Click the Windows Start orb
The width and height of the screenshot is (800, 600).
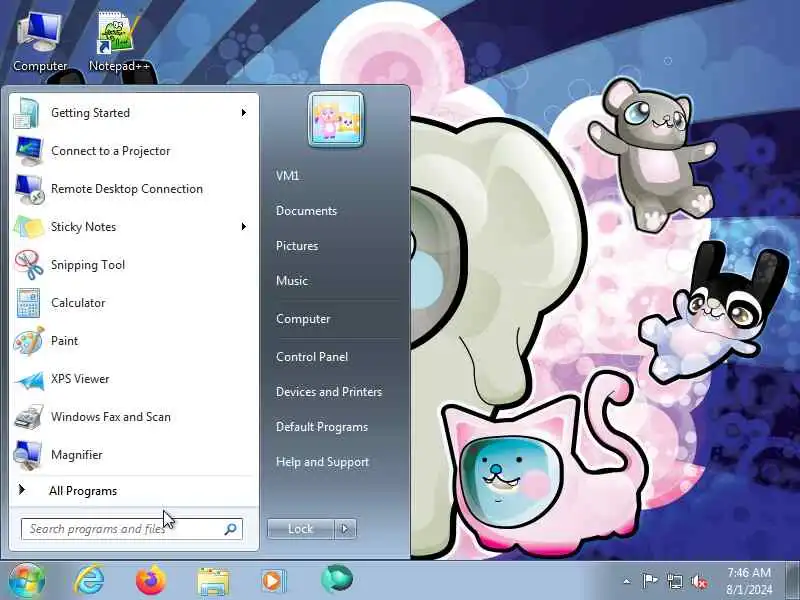[x=27, y=580]
